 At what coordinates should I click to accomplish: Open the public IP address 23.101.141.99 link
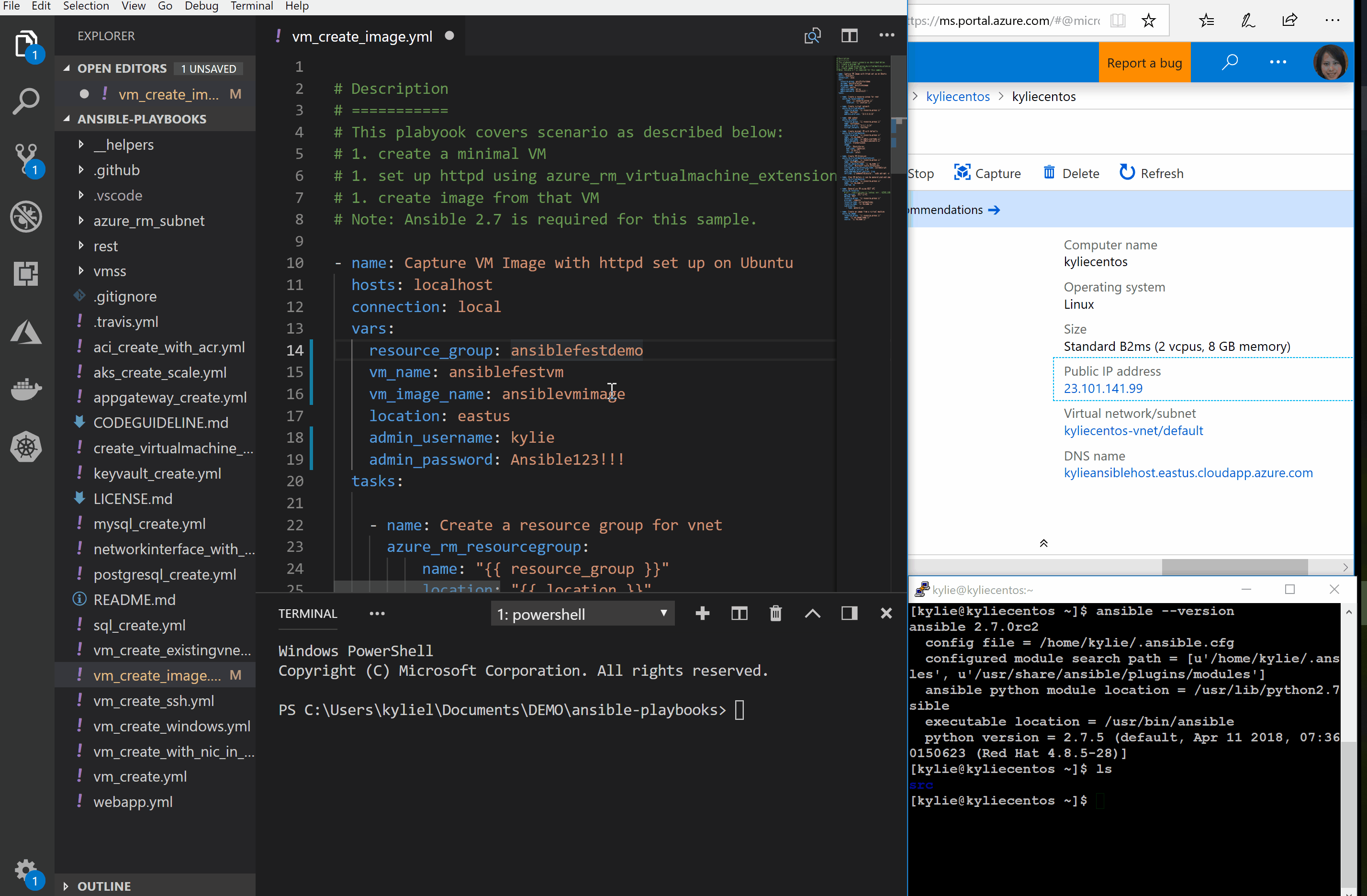1103,388
